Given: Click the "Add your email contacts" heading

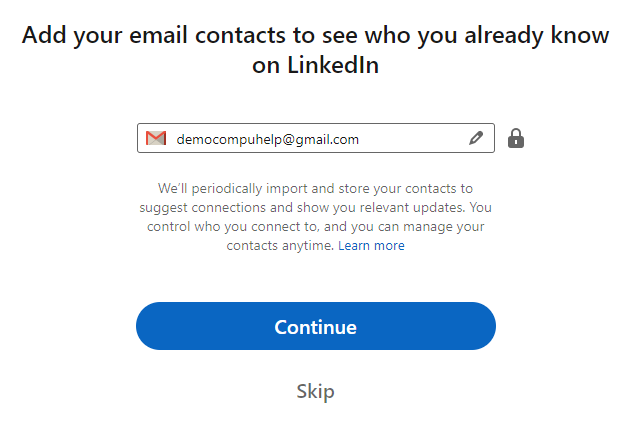Looking at the screenshot, I should pos(315,35).
